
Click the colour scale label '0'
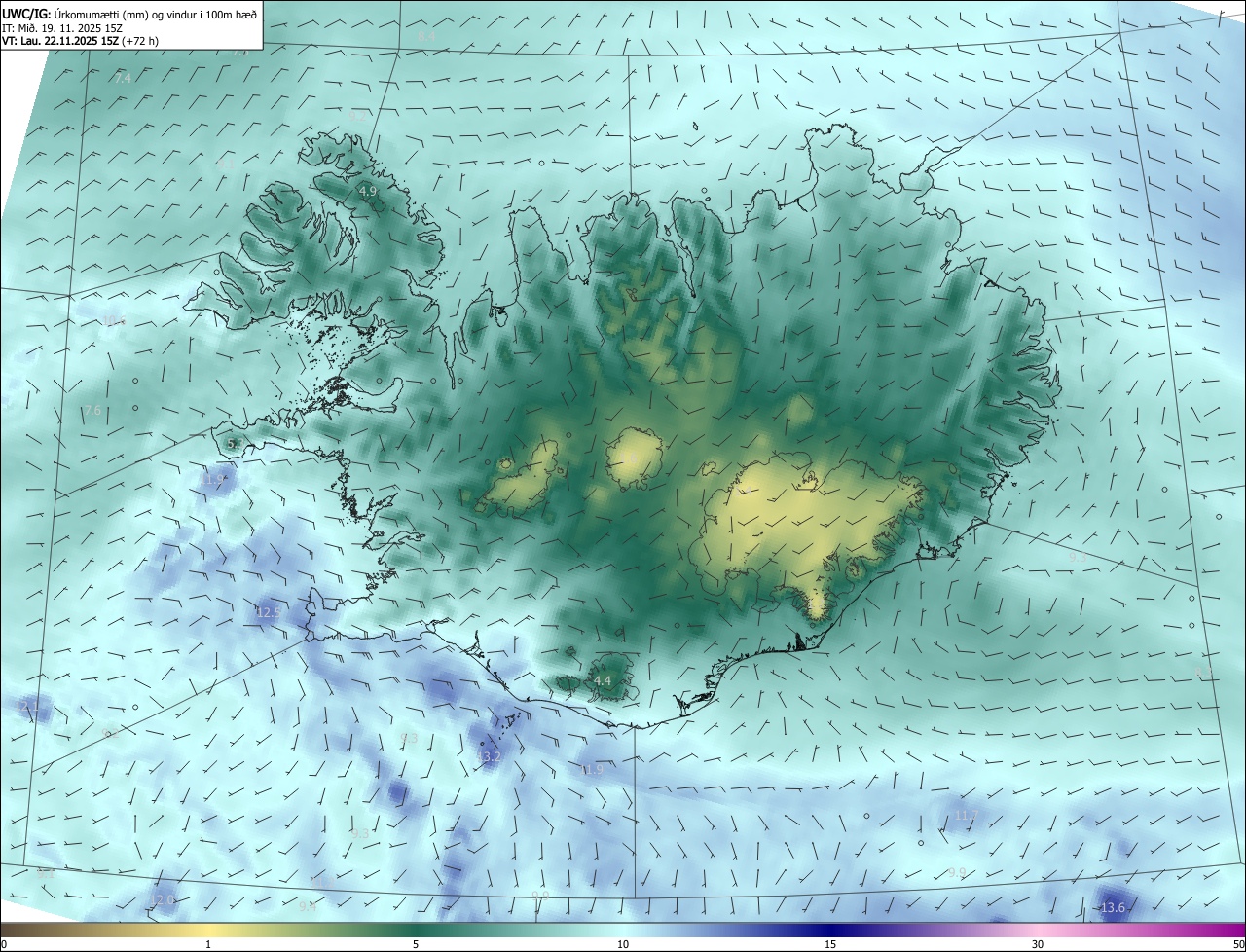4,945
